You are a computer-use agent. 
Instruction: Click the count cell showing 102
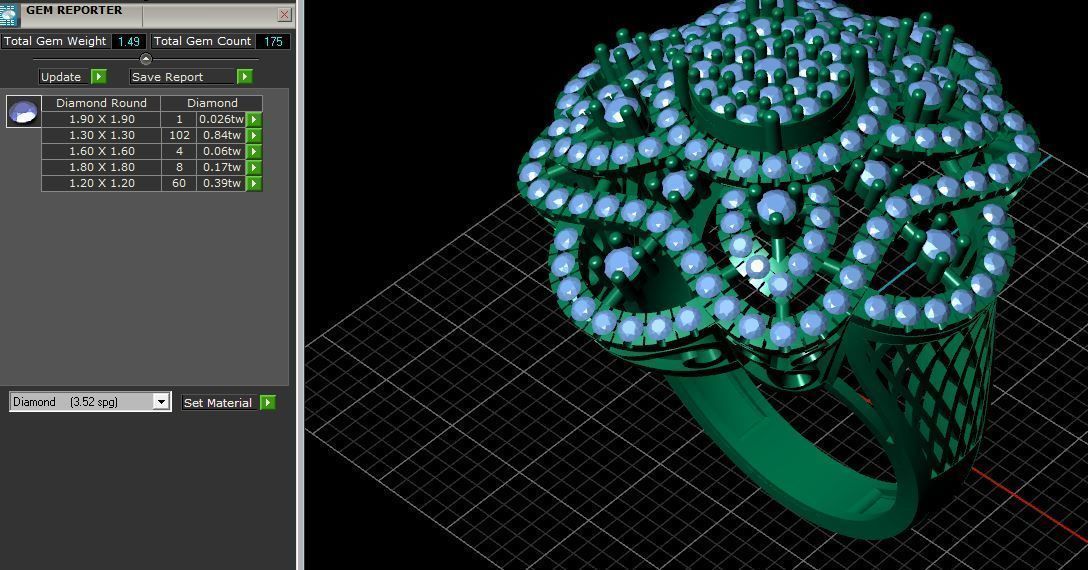[179, 135]
